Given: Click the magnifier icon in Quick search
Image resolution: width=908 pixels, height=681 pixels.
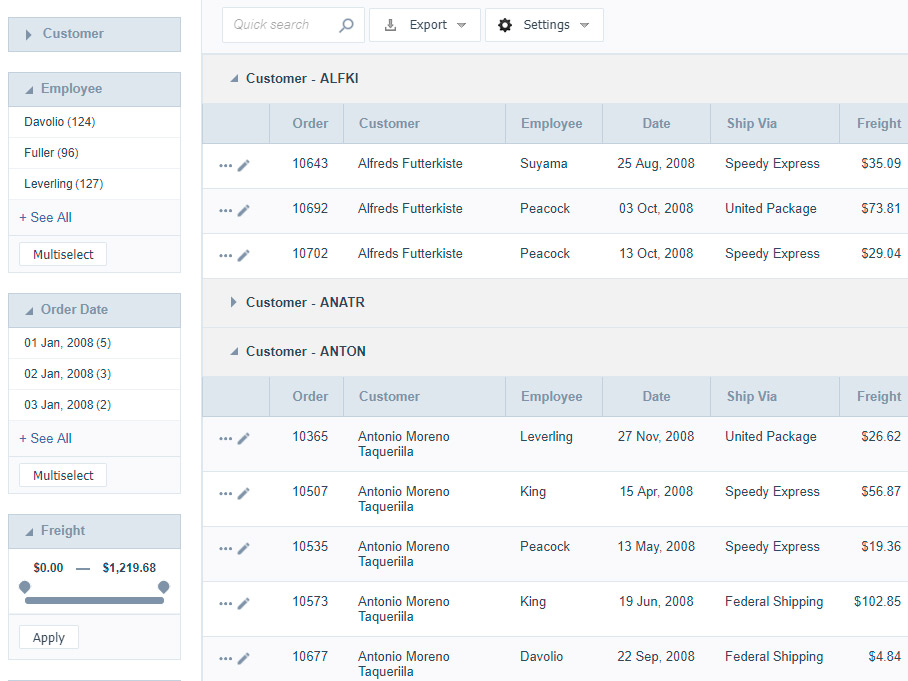Looking at the screenshot, I should [346, 25].
